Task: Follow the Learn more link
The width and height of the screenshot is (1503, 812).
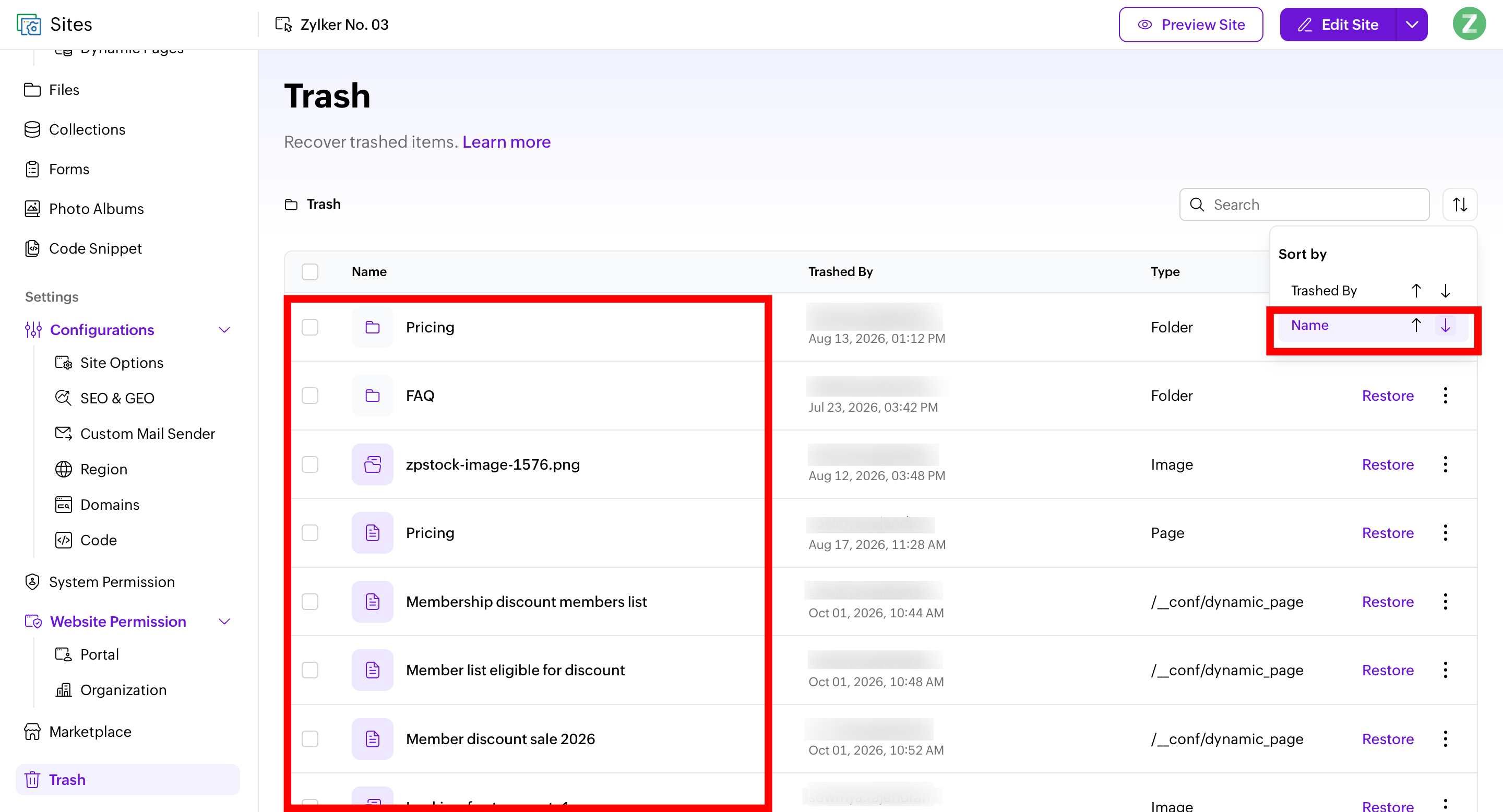Action: coord(506,142)
